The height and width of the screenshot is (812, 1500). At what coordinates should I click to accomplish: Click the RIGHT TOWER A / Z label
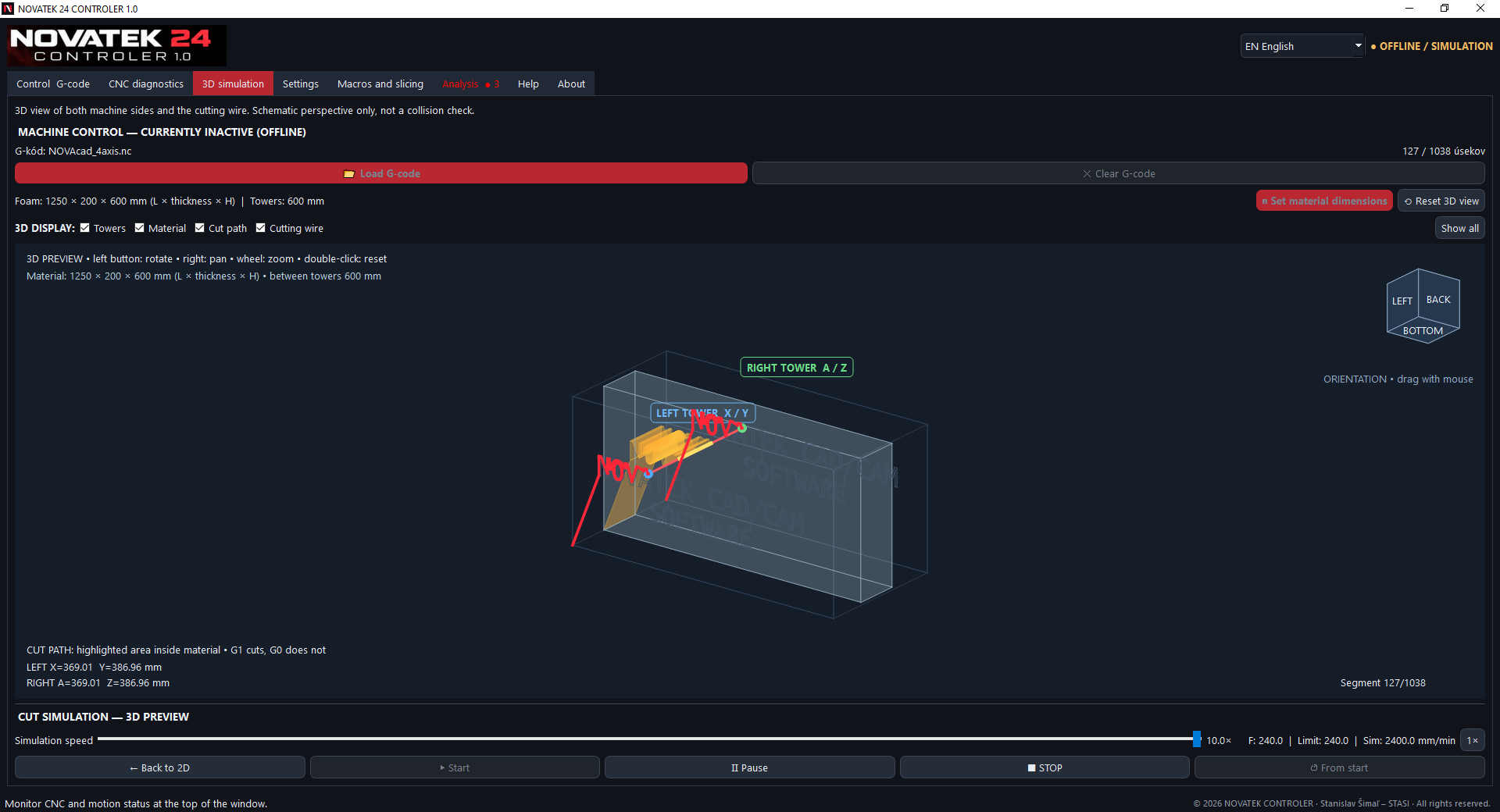tap(796, 368)
